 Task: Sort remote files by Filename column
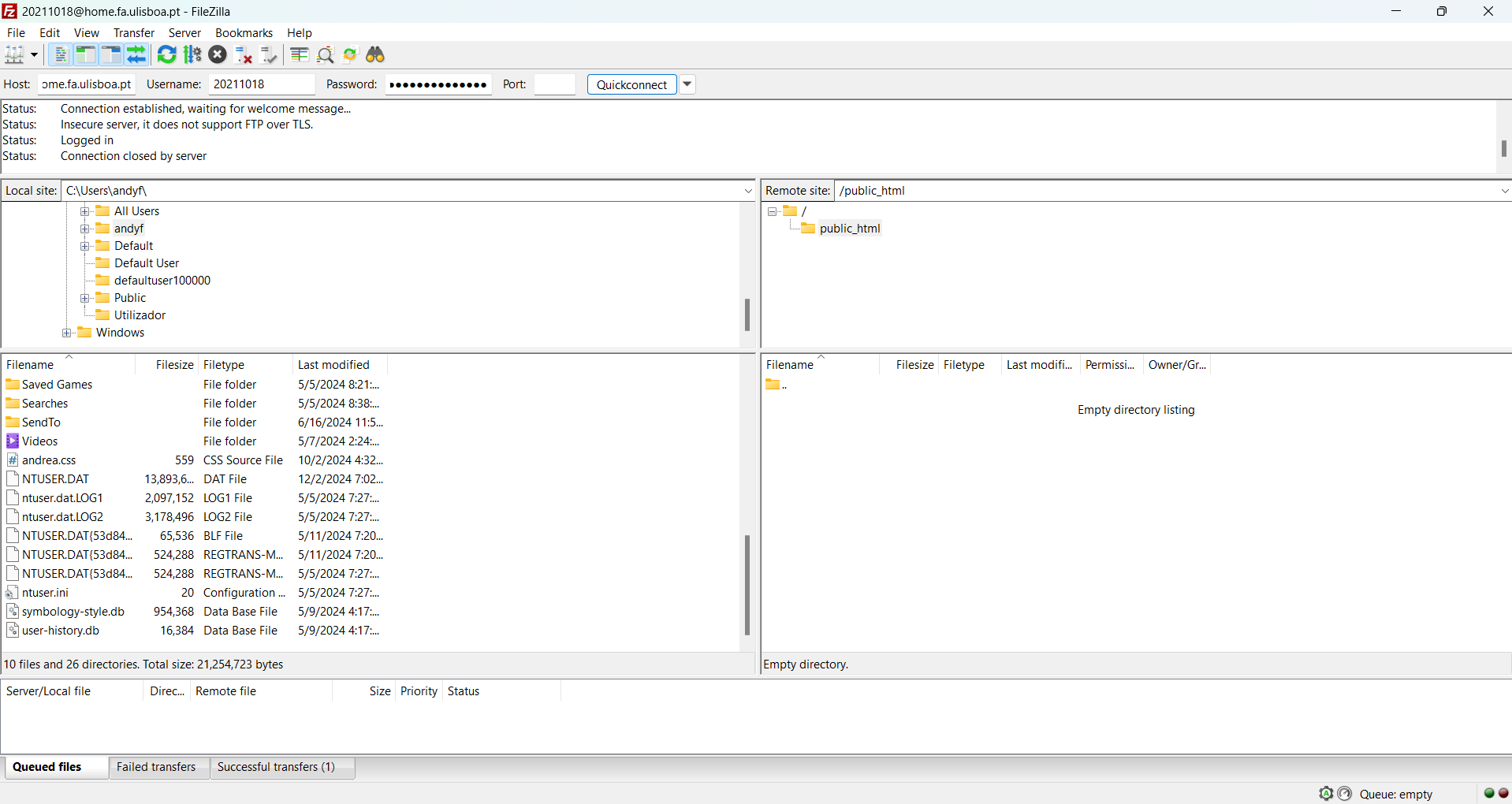pyautogui.click(x=820, y=364)
